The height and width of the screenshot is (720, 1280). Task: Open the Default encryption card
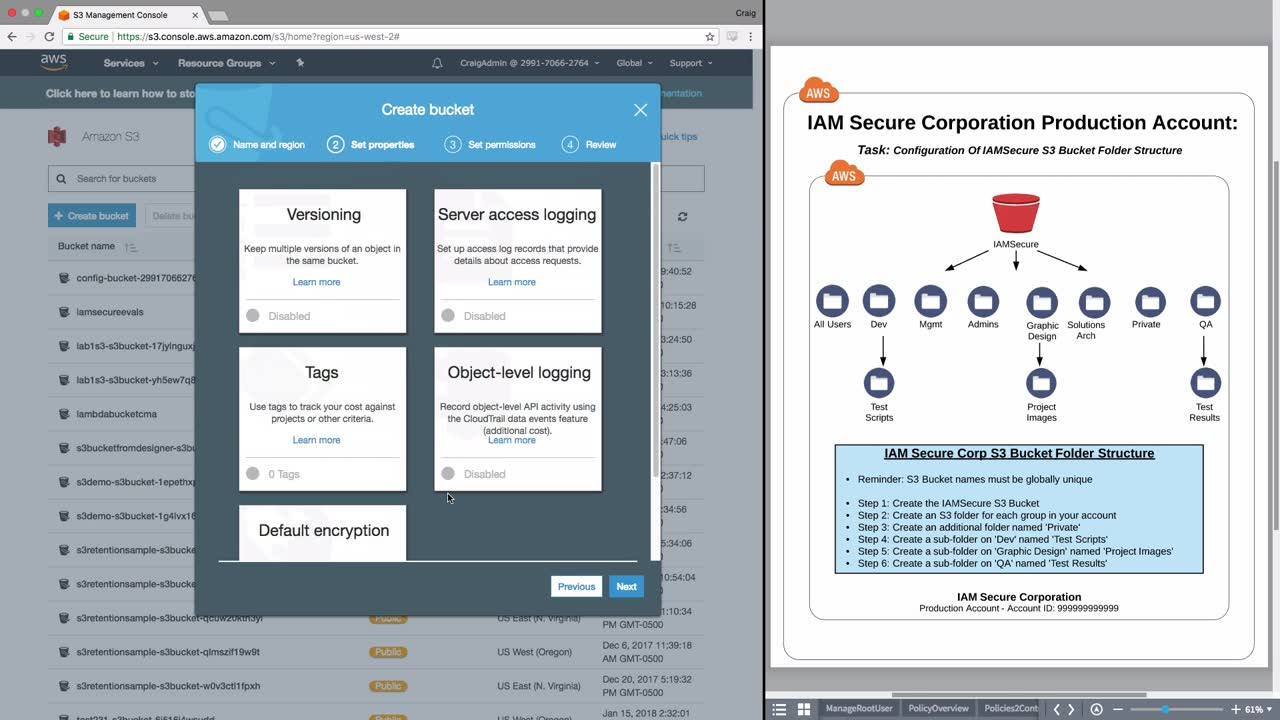pyautogui.click(x=323, y=533)
